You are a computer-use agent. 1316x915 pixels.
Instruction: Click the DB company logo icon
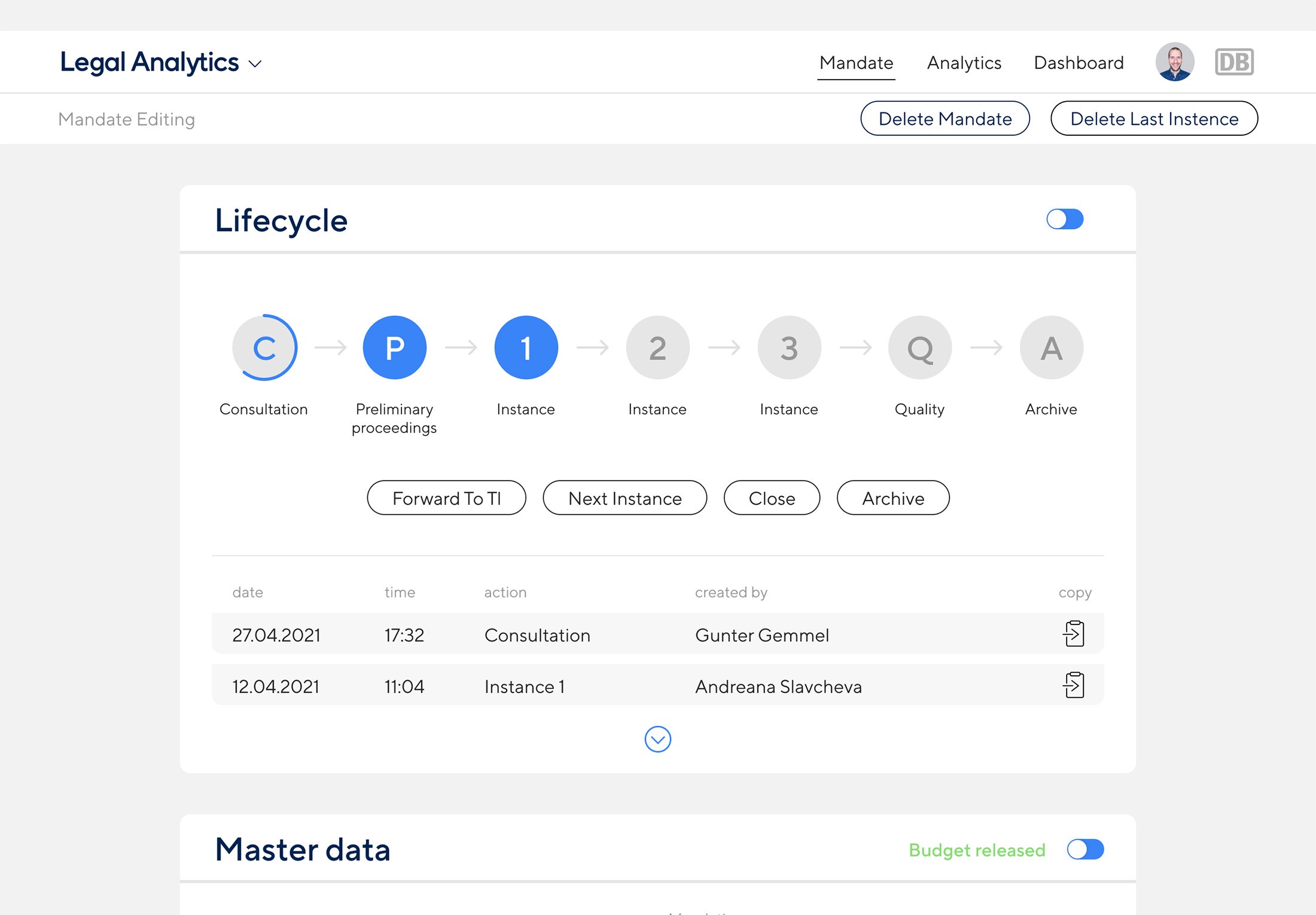pyautogui.click(x=1233, y=62)
